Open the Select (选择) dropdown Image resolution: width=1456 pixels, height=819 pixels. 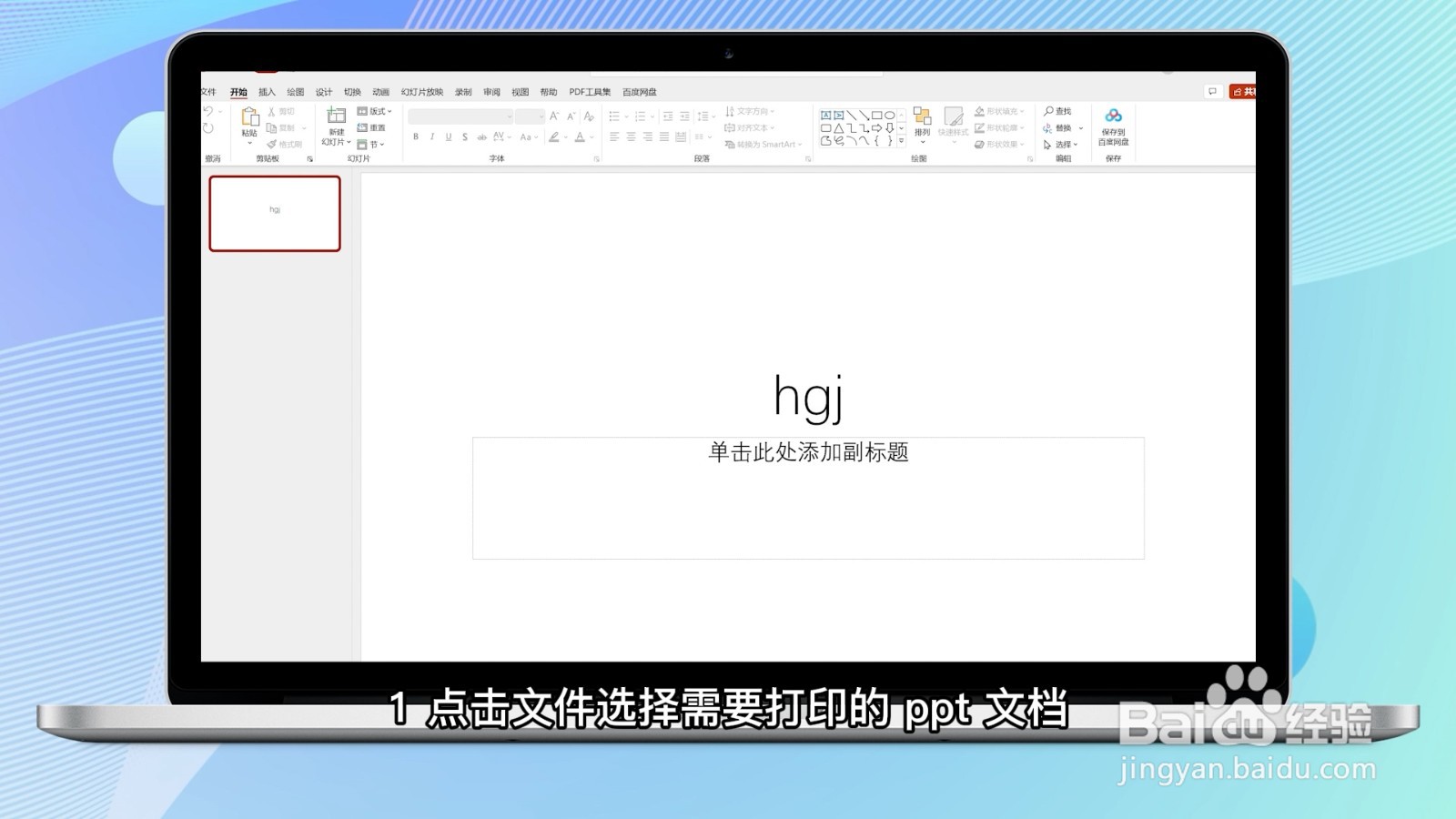(x=1061, y=144)
